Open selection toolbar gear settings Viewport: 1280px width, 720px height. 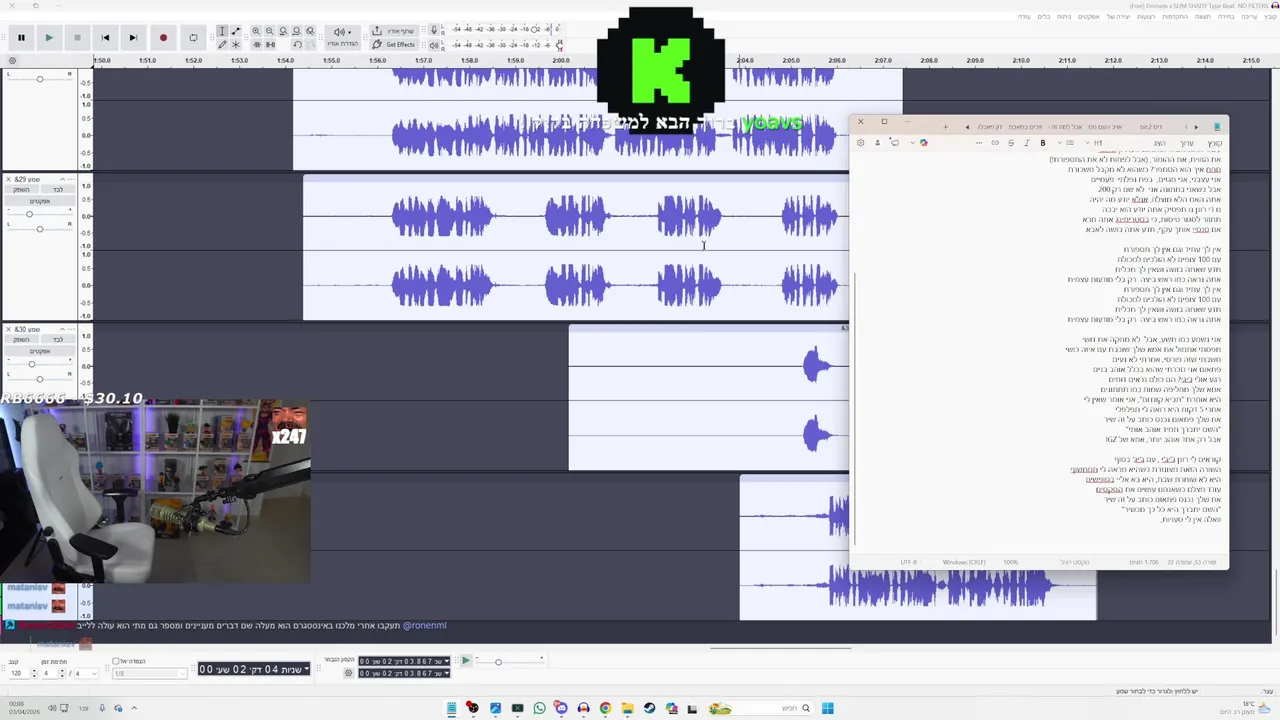[348, 673]
